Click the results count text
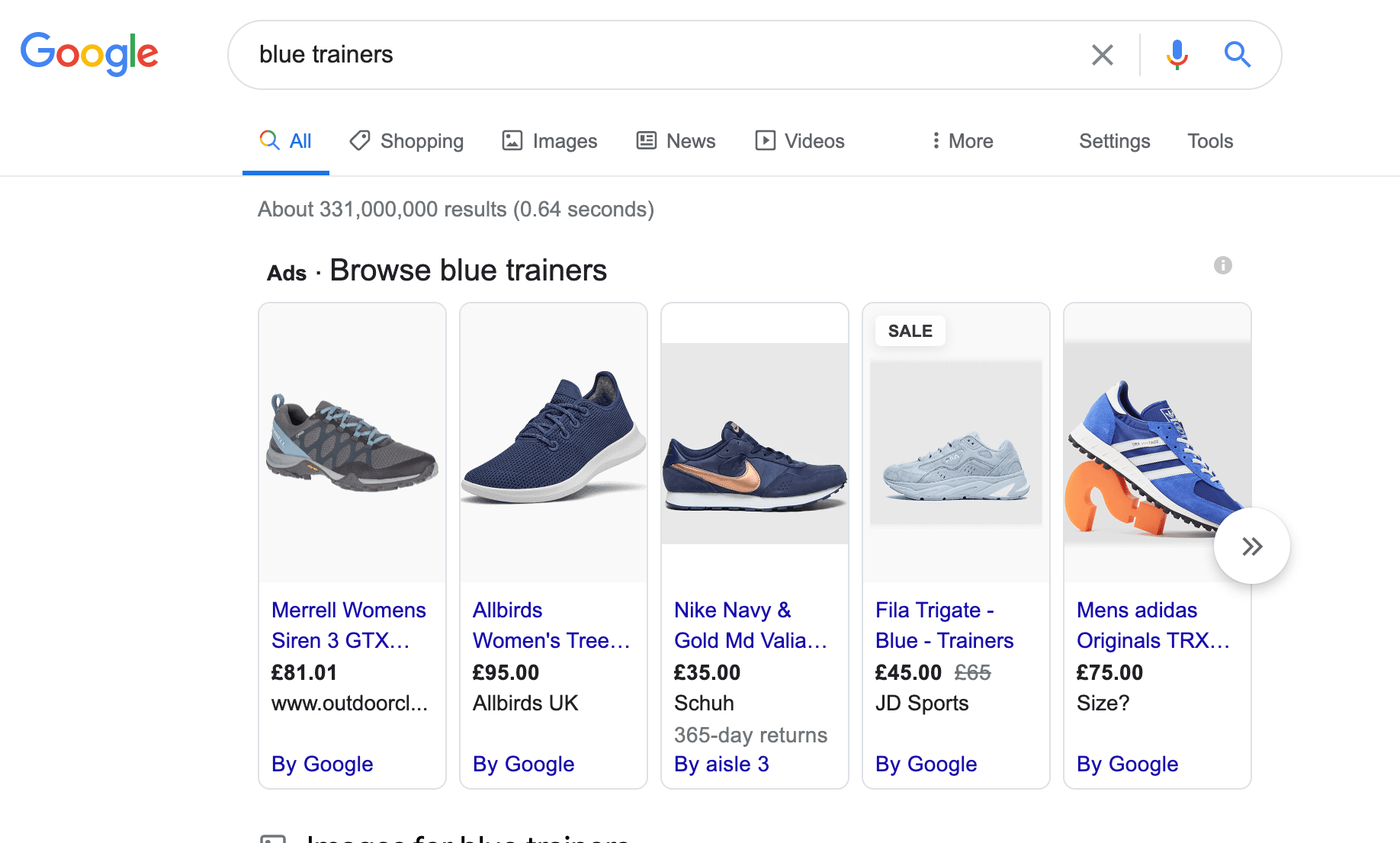 pos(456,209)
